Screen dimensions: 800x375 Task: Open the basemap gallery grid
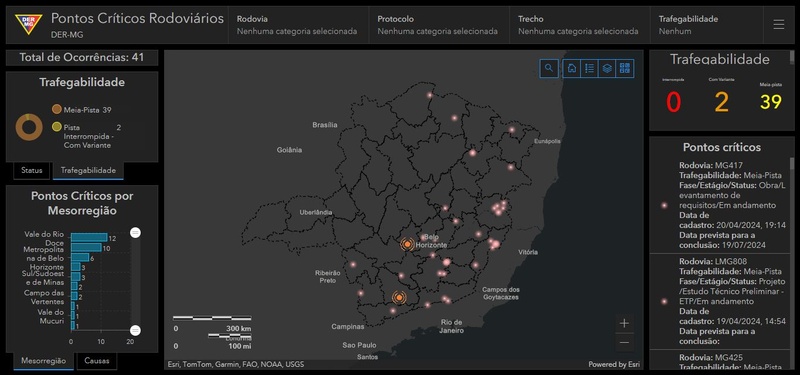624,68
